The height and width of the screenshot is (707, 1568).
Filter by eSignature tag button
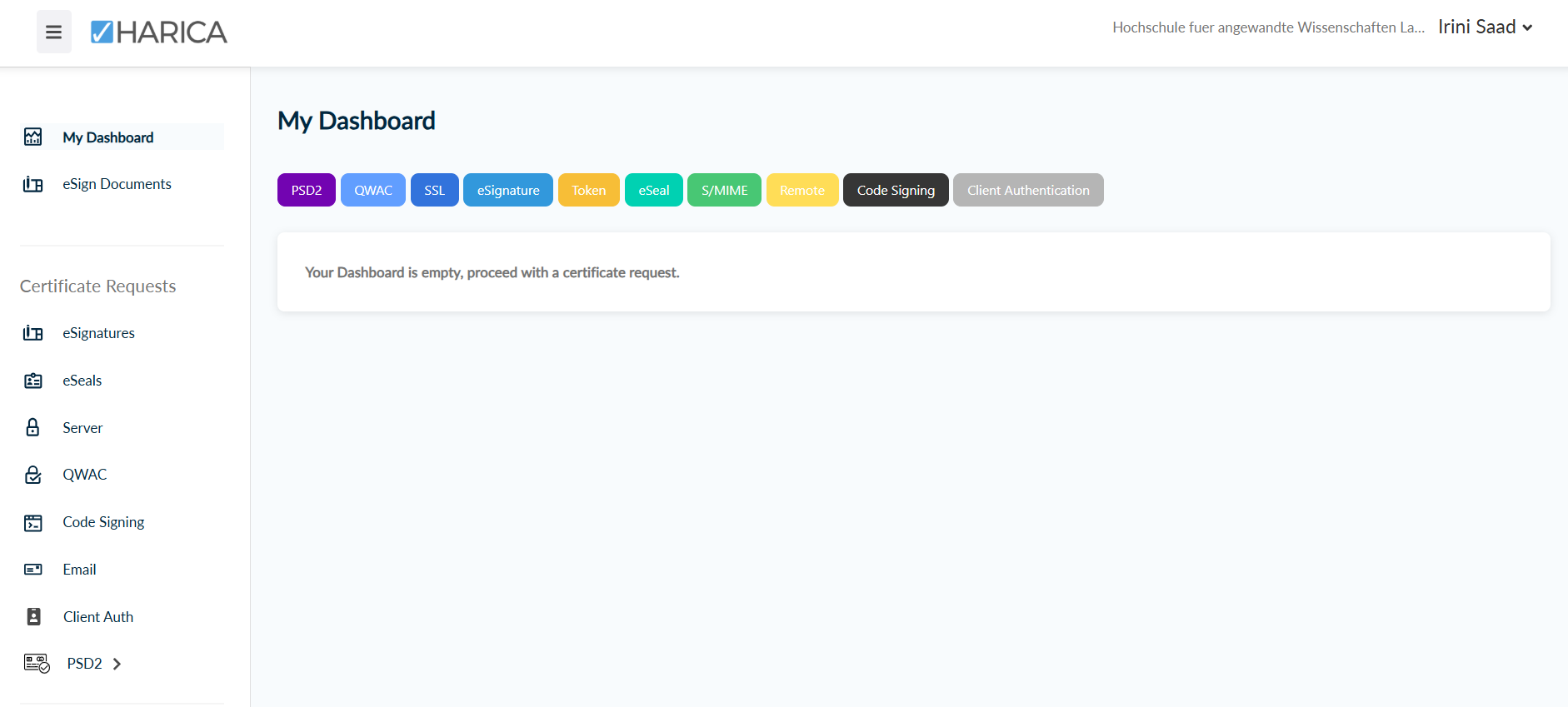pyautogui.click(x=508, y=190)
